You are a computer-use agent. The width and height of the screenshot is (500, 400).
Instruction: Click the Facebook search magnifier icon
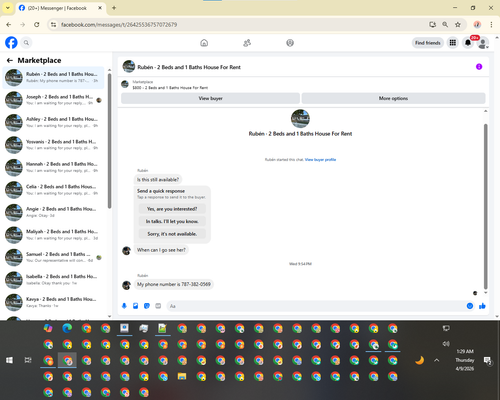click(26, 43)
